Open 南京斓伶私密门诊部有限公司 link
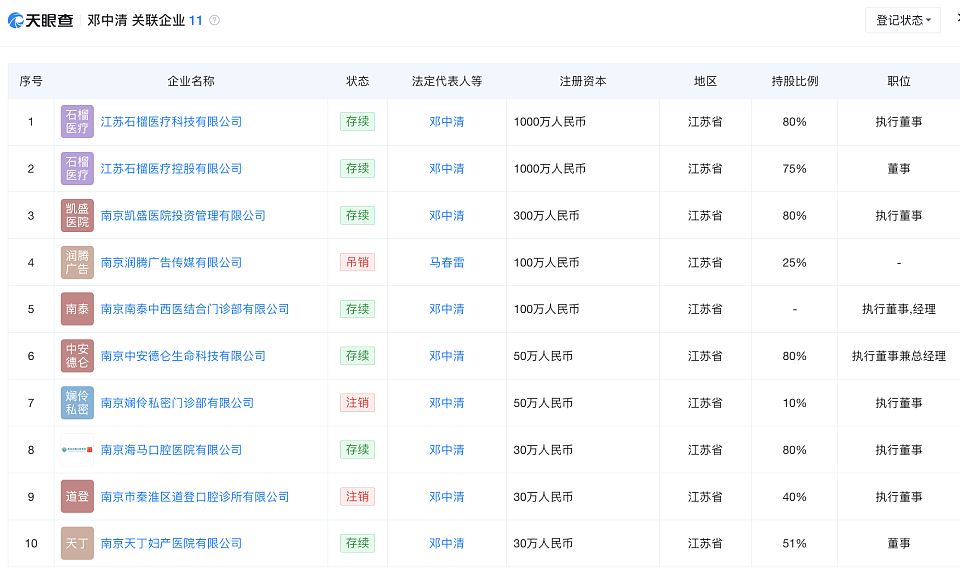Image resolution: width=960 pixels, height=569 pixels. [x=177, y=403]
